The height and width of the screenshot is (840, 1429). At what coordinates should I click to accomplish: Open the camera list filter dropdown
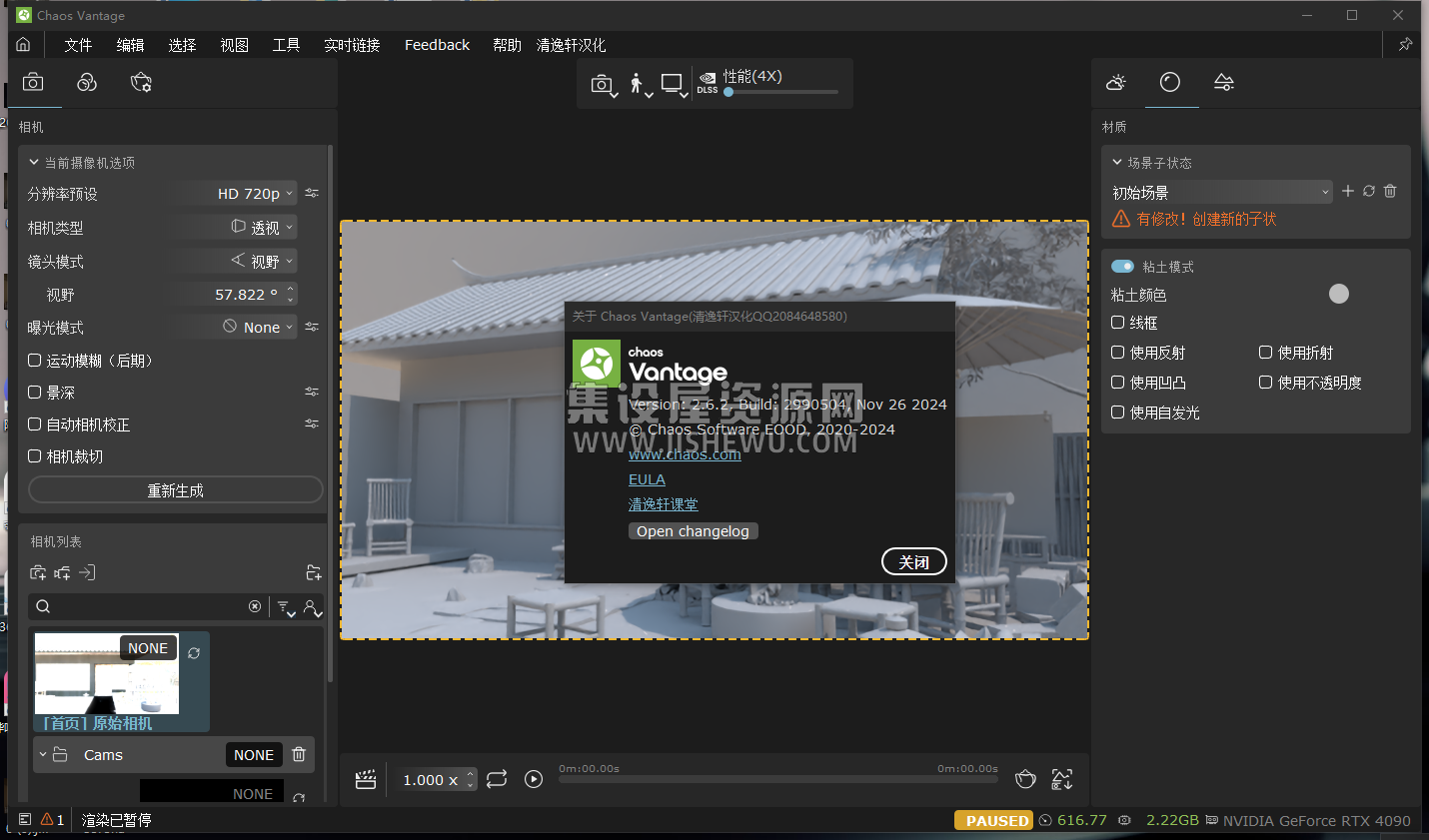tap(286, 607)
